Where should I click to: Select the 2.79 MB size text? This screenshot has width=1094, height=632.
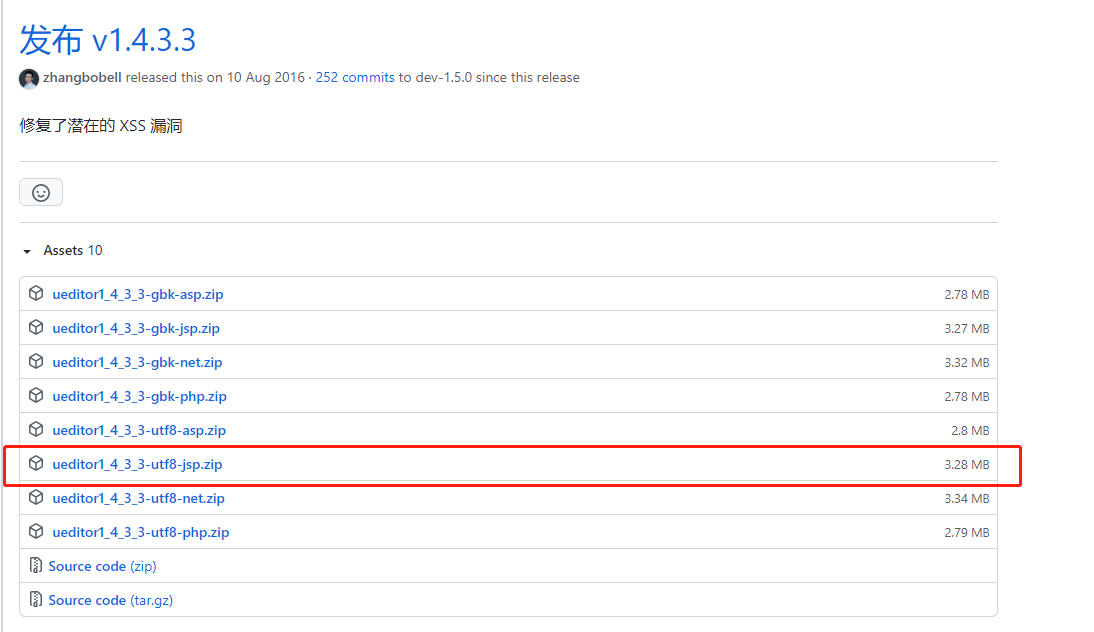(966, 533)
